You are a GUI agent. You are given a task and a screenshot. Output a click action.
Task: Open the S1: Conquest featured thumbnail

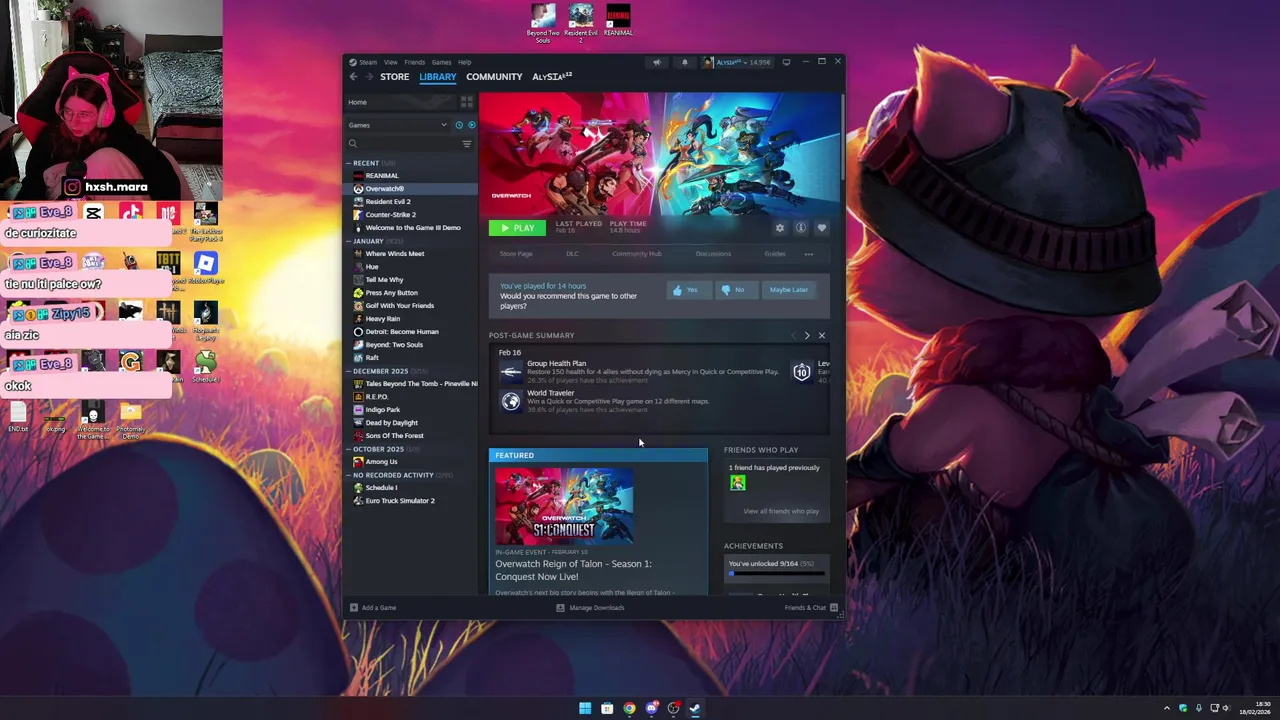click(564, 506)
